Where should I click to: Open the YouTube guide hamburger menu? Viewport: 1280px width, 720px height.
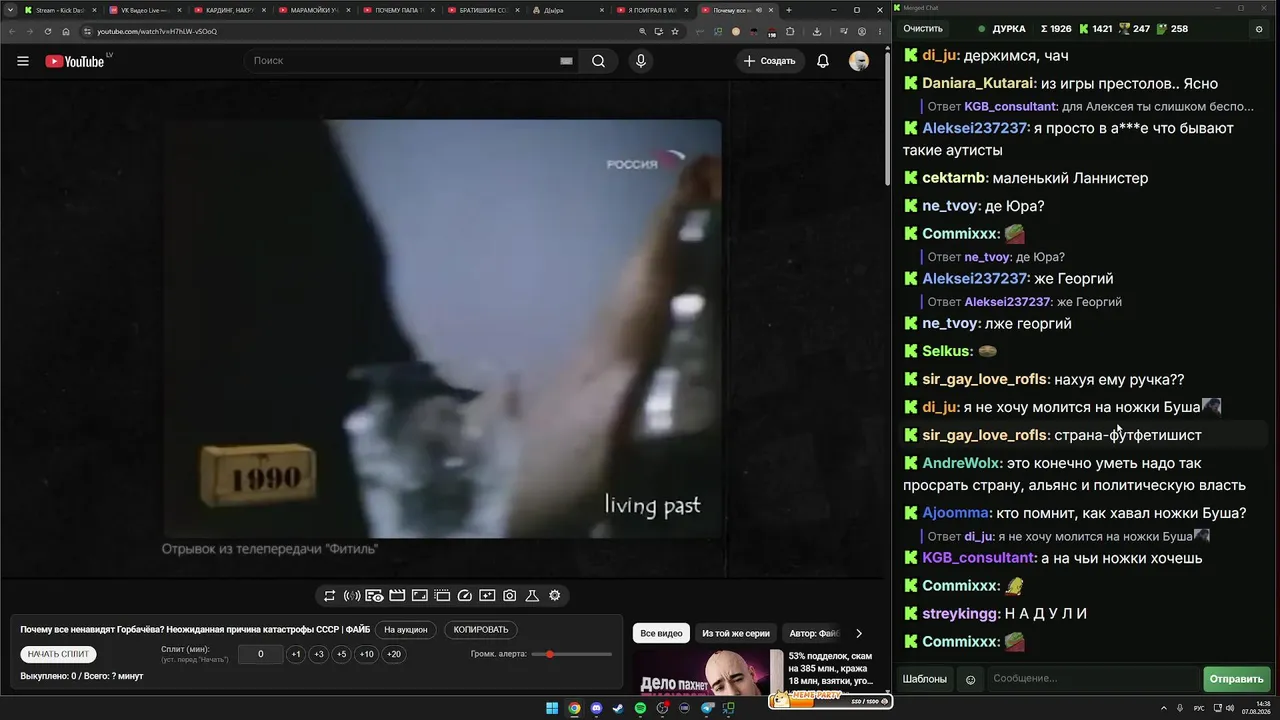(x=23, y=61)
